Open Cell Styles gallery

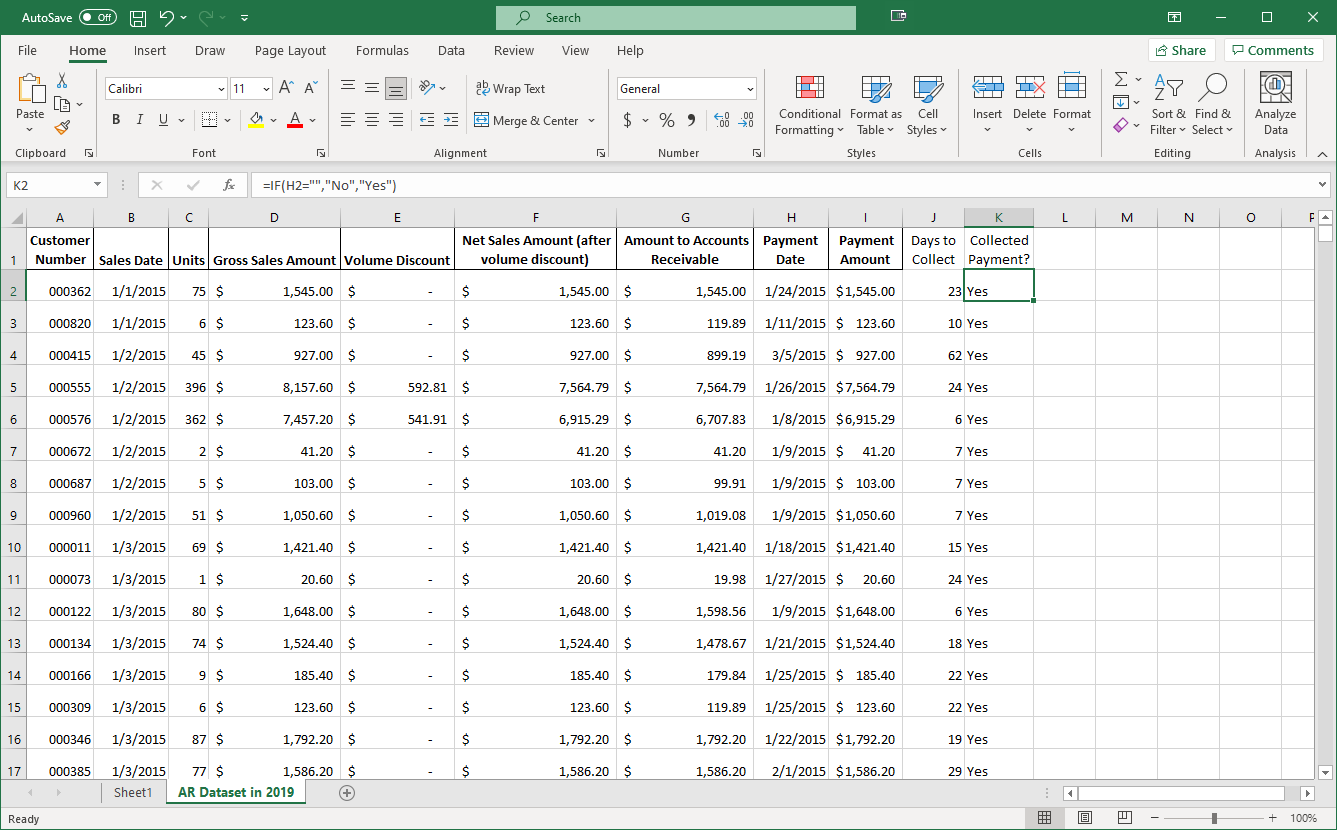[927, 104]
